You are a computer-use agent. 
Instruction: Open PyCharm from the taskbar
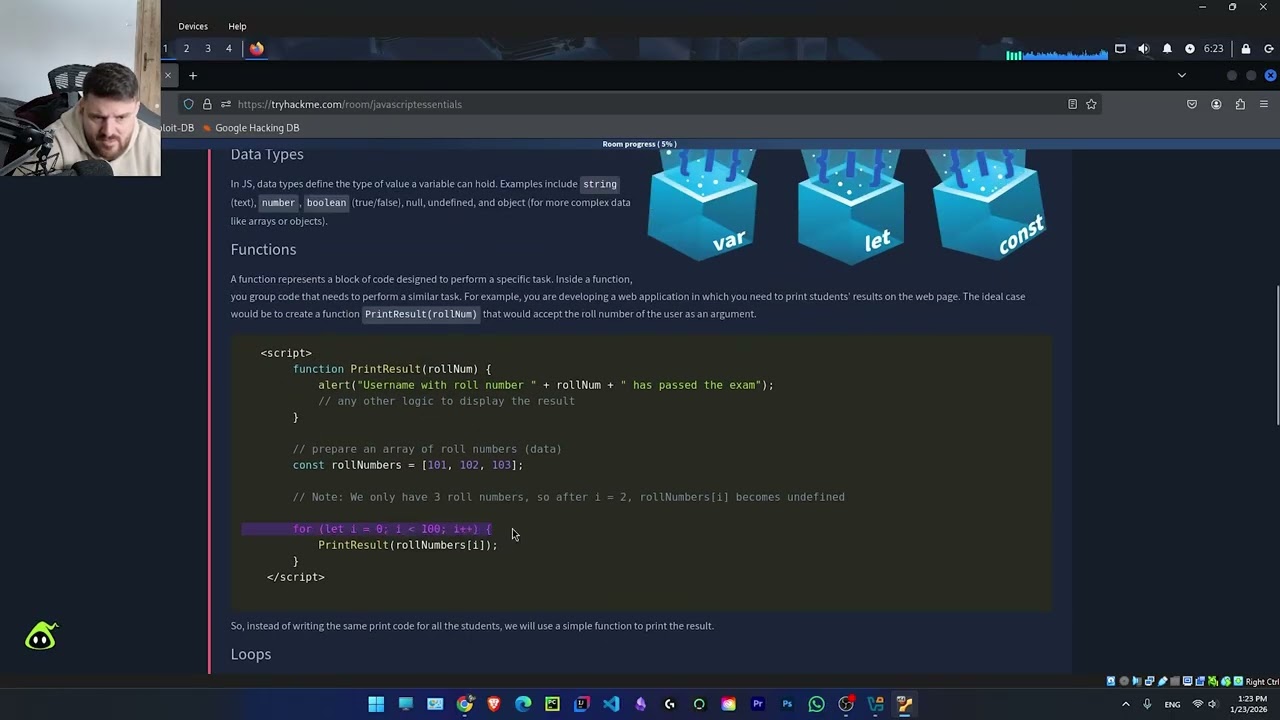552,704
